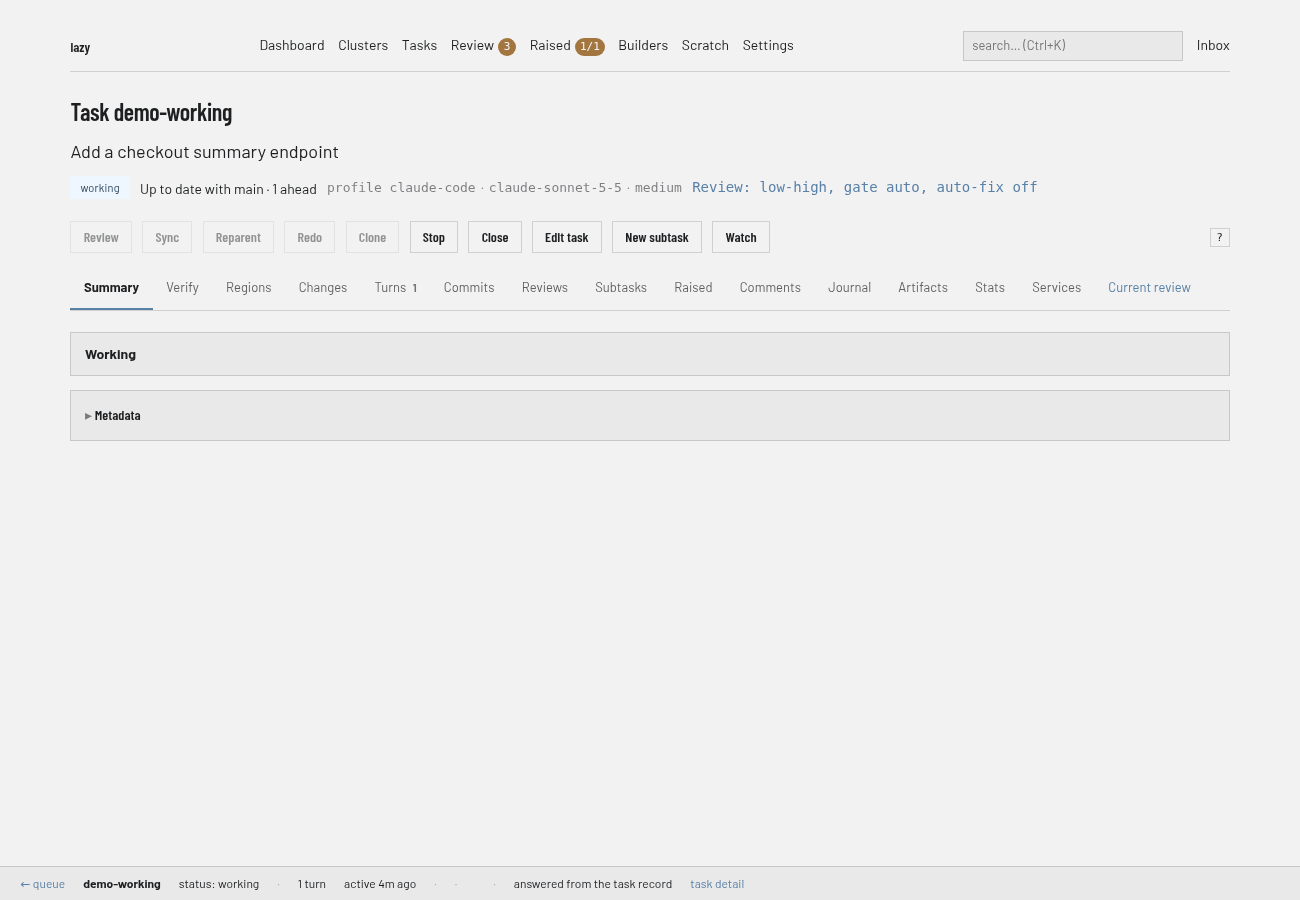
Task: Click the Reparent button
Action: [x=238, y=237]
